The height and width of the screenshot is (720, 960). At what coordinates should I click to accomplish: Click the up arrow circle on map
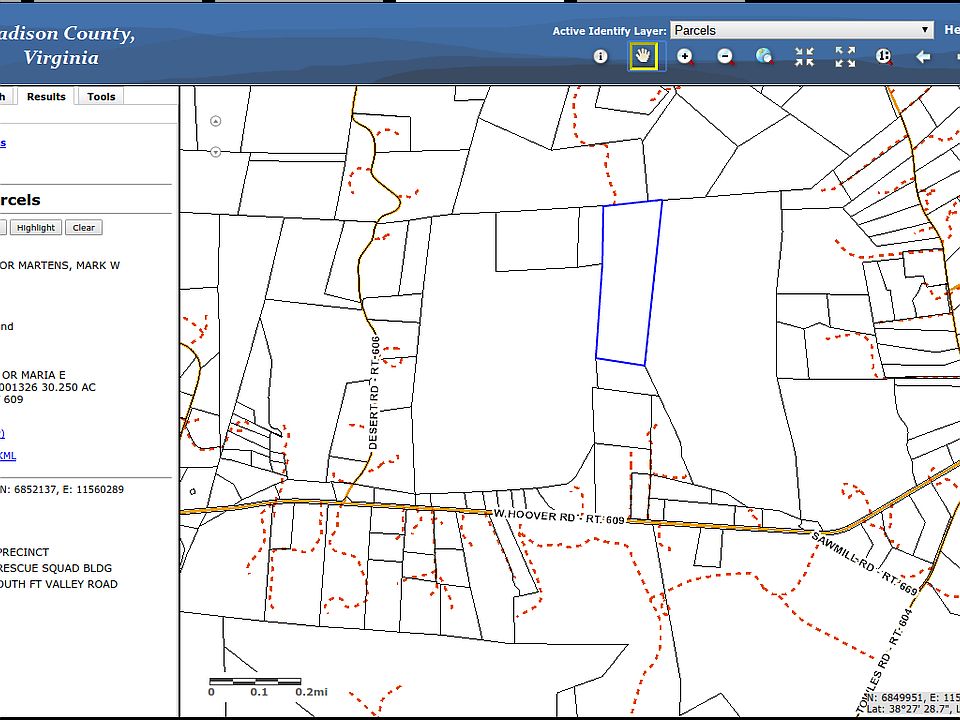(x=216, y=121)
